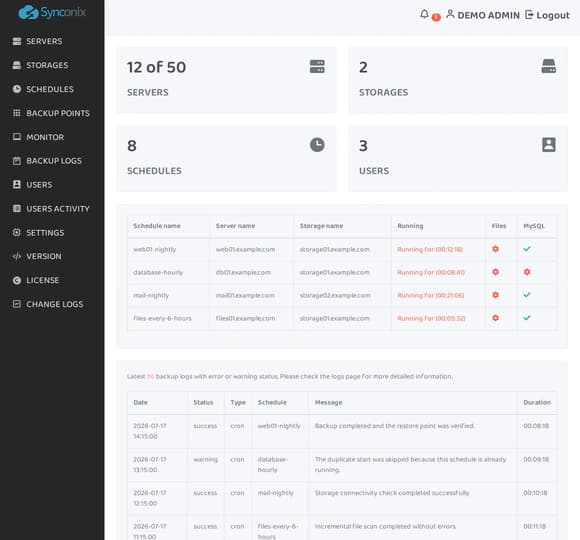Click the Servers sidebar icon
Screen dimensions: 580x540
point(17,41)
